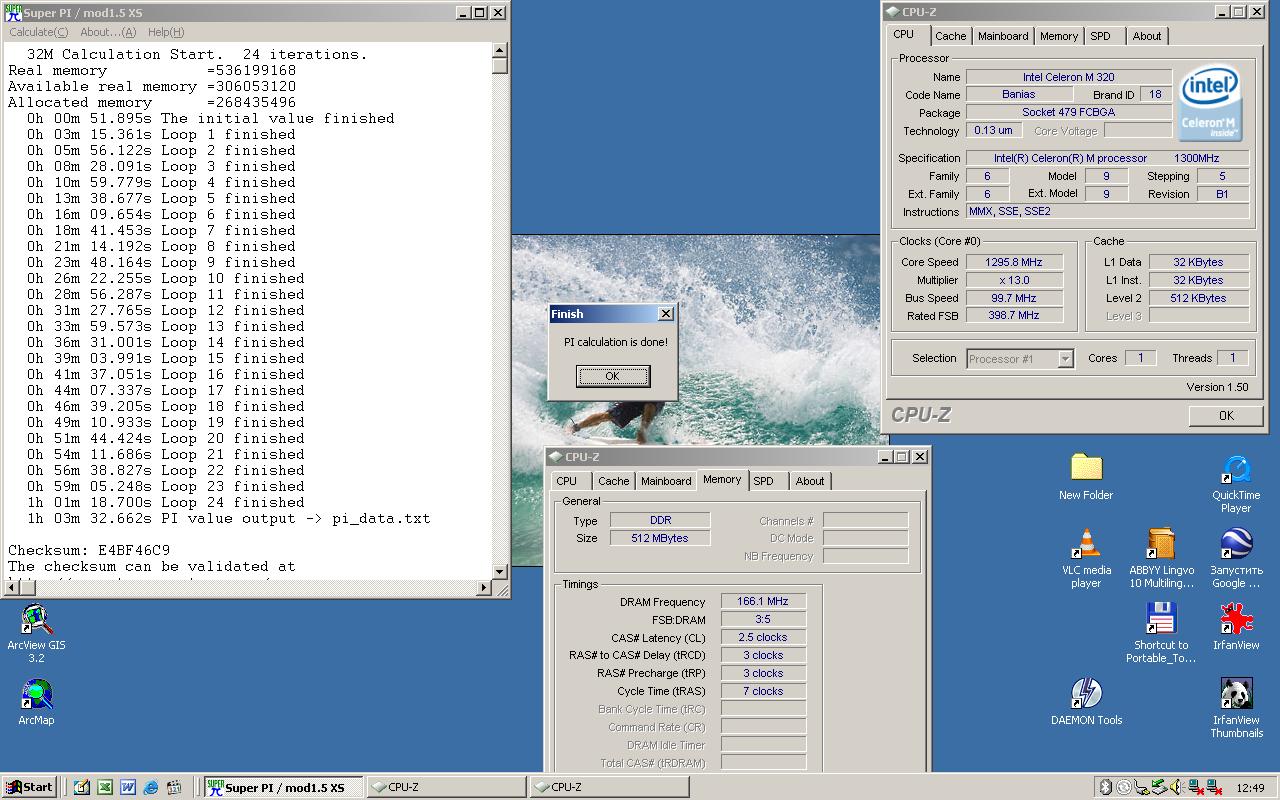The image size is (1280, 800).
Task: Open the Help menu in Super PI
Action: click(x=166, y=32)
